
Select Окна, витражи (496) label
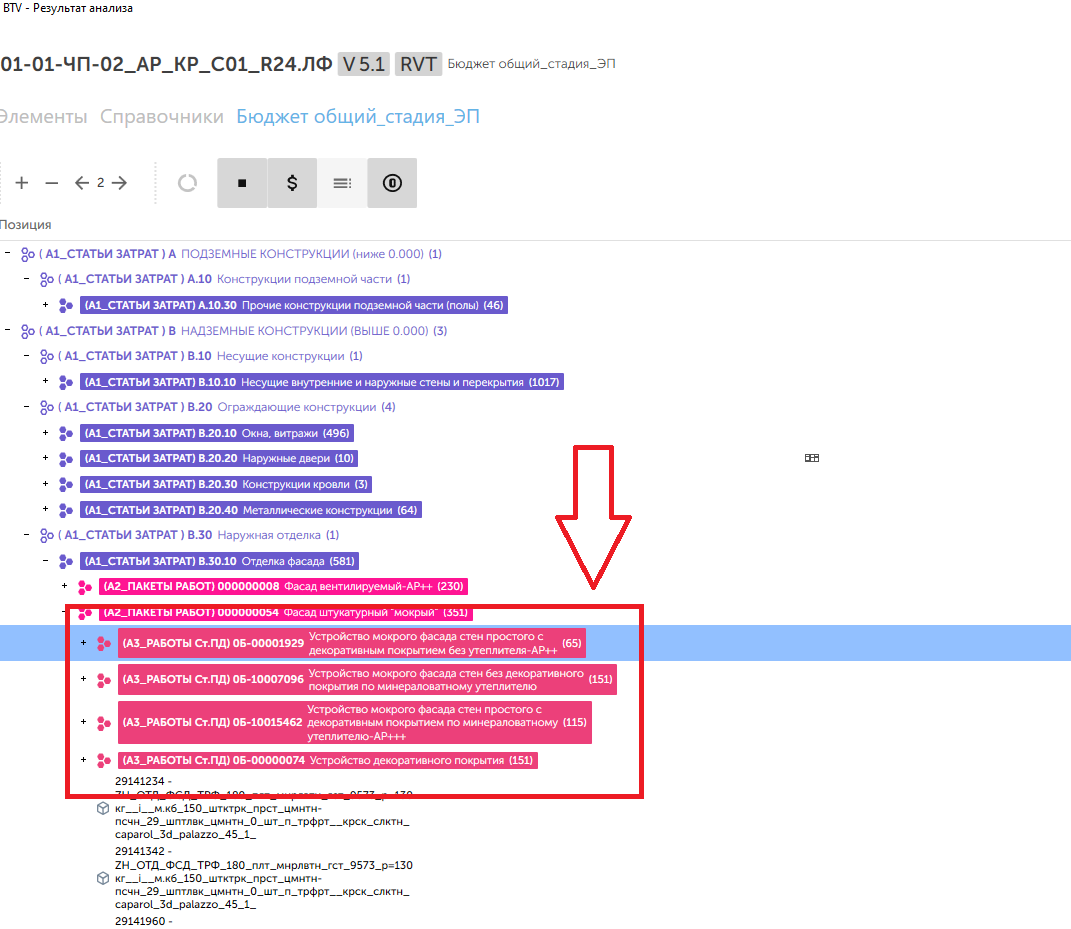pos(217,433)
